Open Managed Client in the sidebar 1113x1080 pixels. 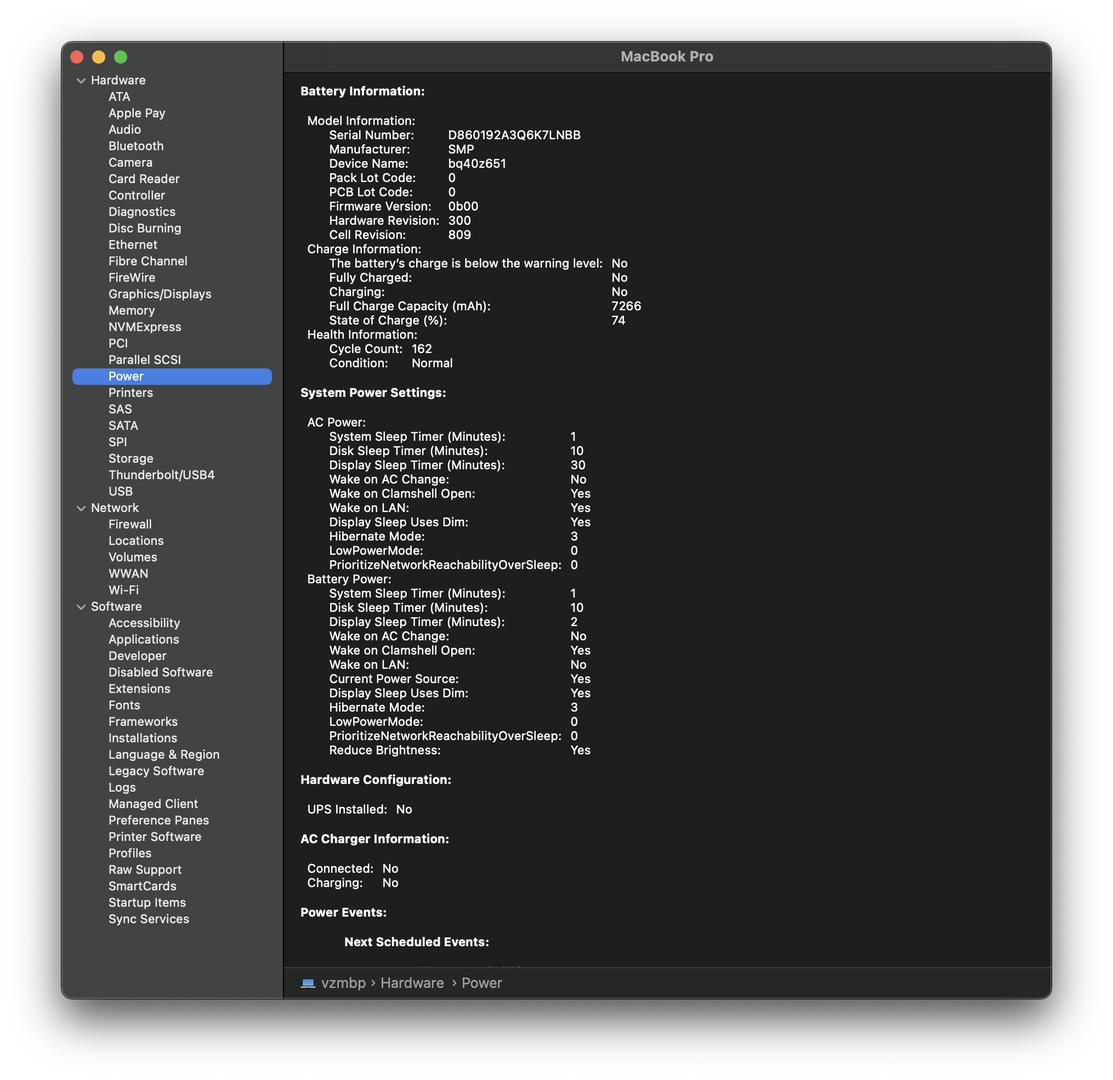coord(153,804)
